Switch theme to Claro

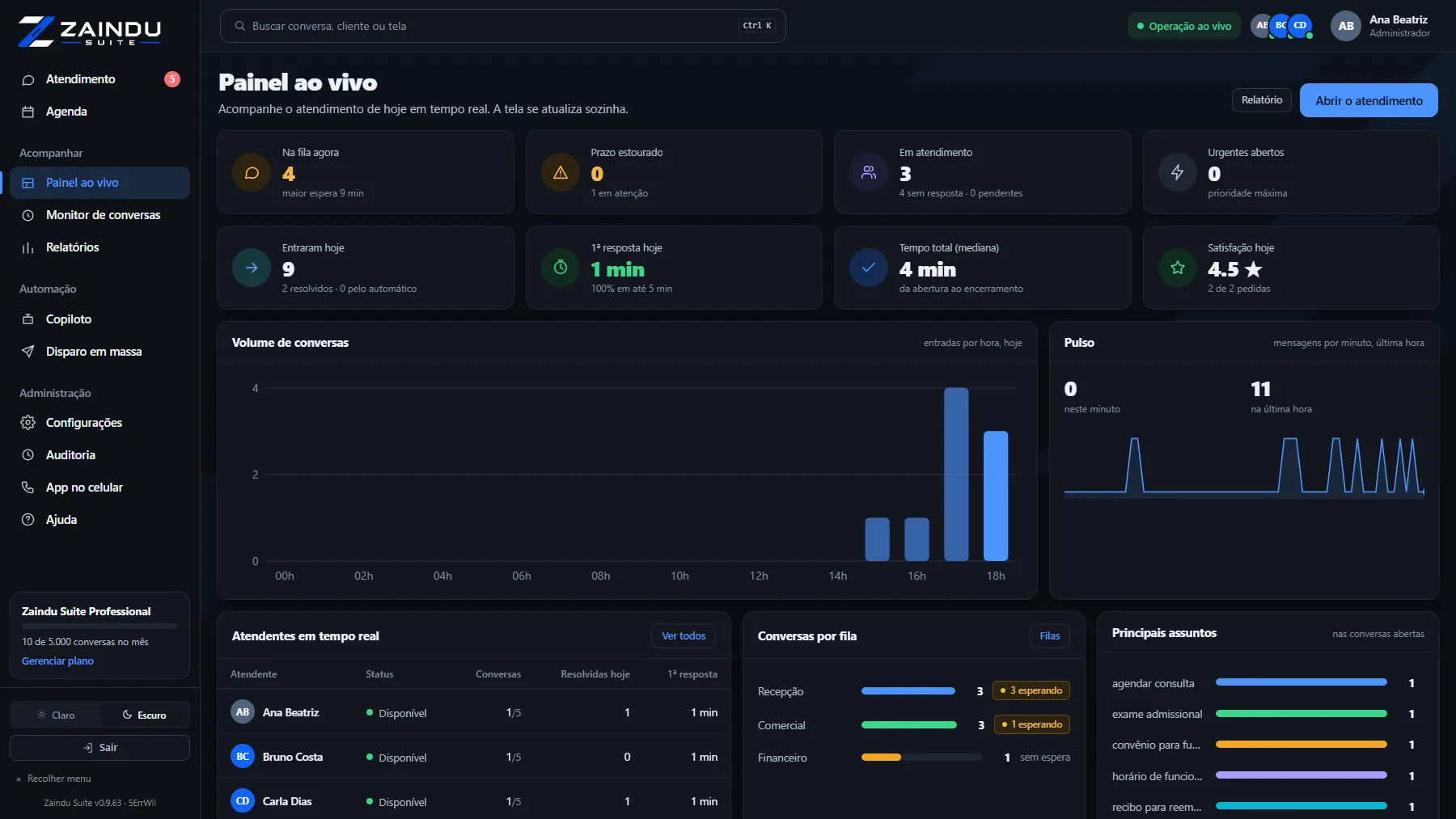(x=55, y=715)
